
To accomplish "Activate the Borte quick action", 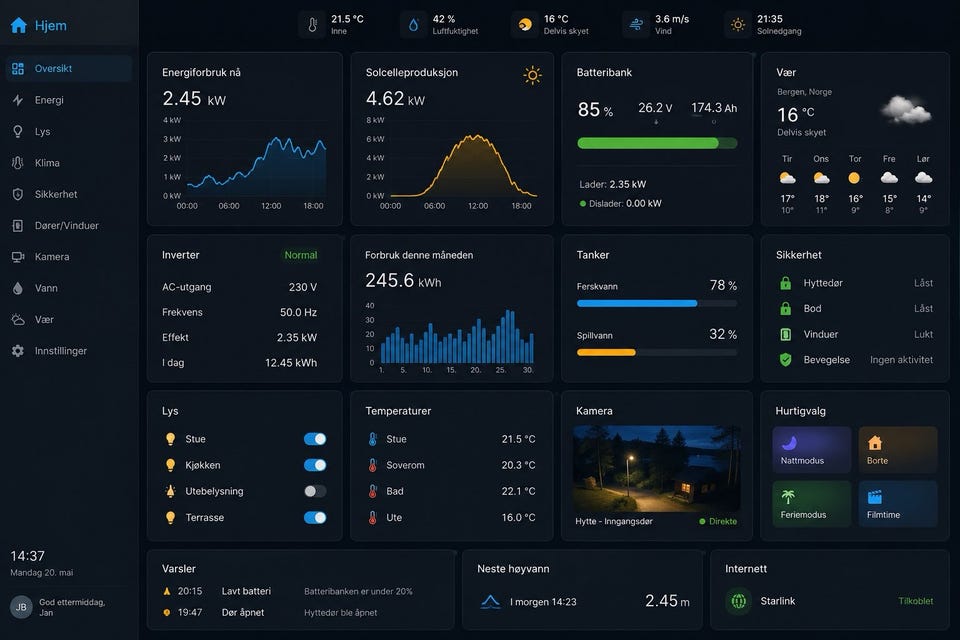I will point(898,450).
